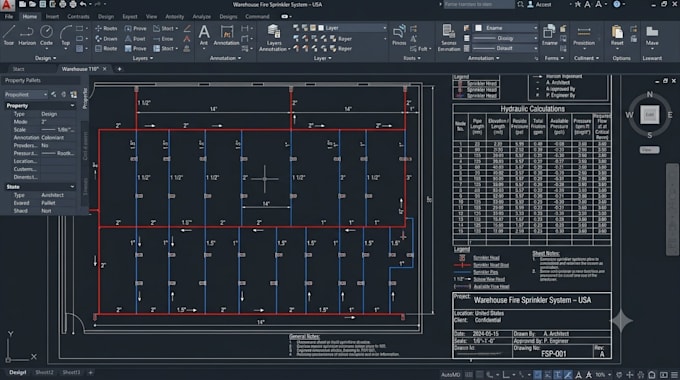The height and width of the screenshot is (380, 680).
Task: Click the Rootn move tool
Action: [x=106, y=28]
